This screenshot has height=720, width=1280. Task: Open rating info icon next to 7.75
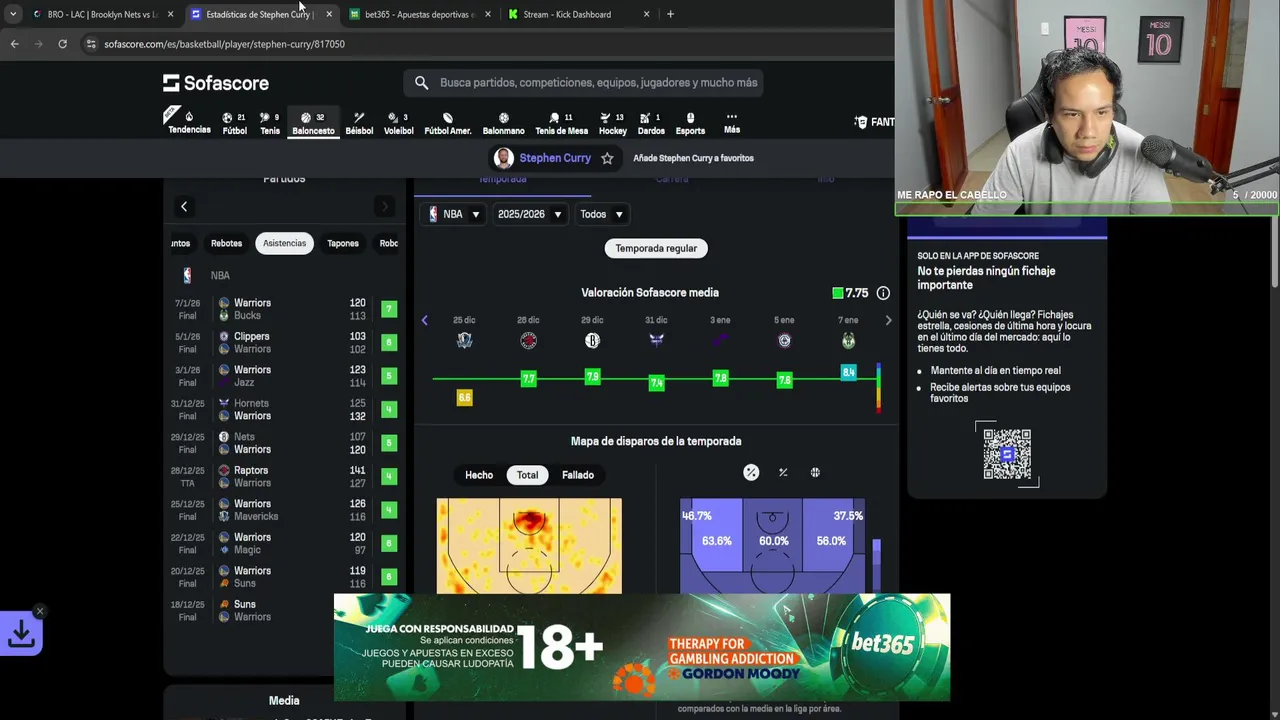coord(883,293)
